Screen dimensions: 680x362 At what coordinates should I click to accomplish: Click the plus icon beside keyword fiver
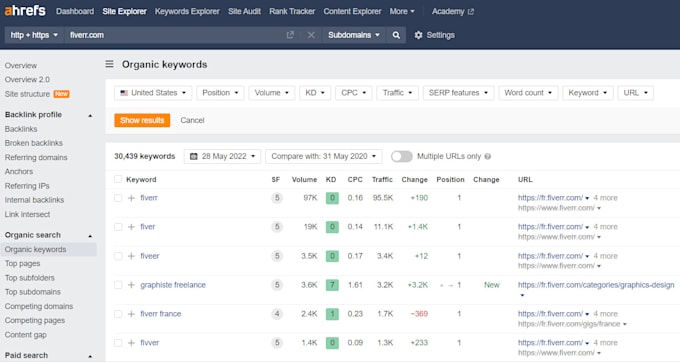click(131, 227)
